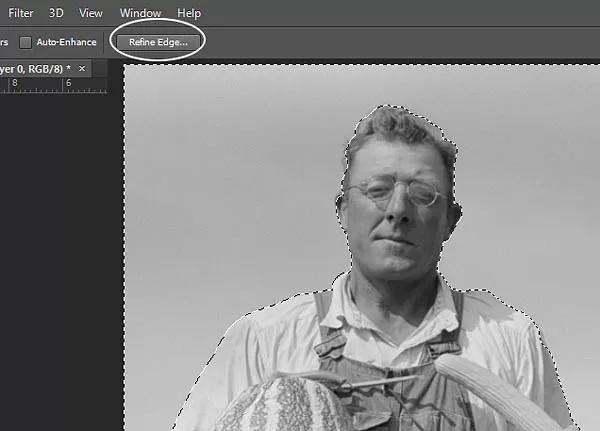Select the Layer 0, RGB/8 document tab
Screen dimensions: 600x431
click(45, 69)
